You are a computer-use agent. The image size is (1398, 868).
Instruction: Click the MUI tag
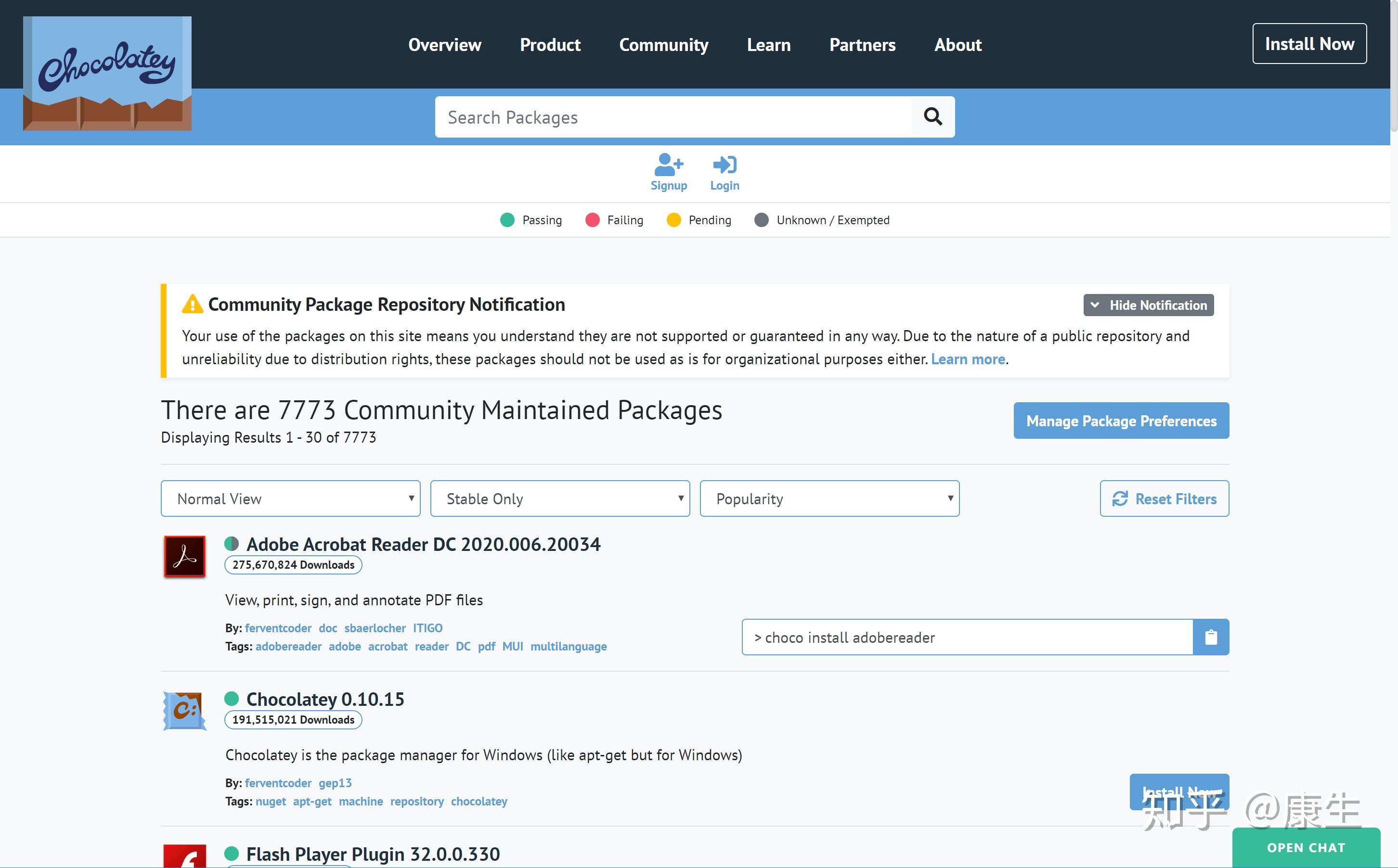pyautogui.click(x=512, y=646)
